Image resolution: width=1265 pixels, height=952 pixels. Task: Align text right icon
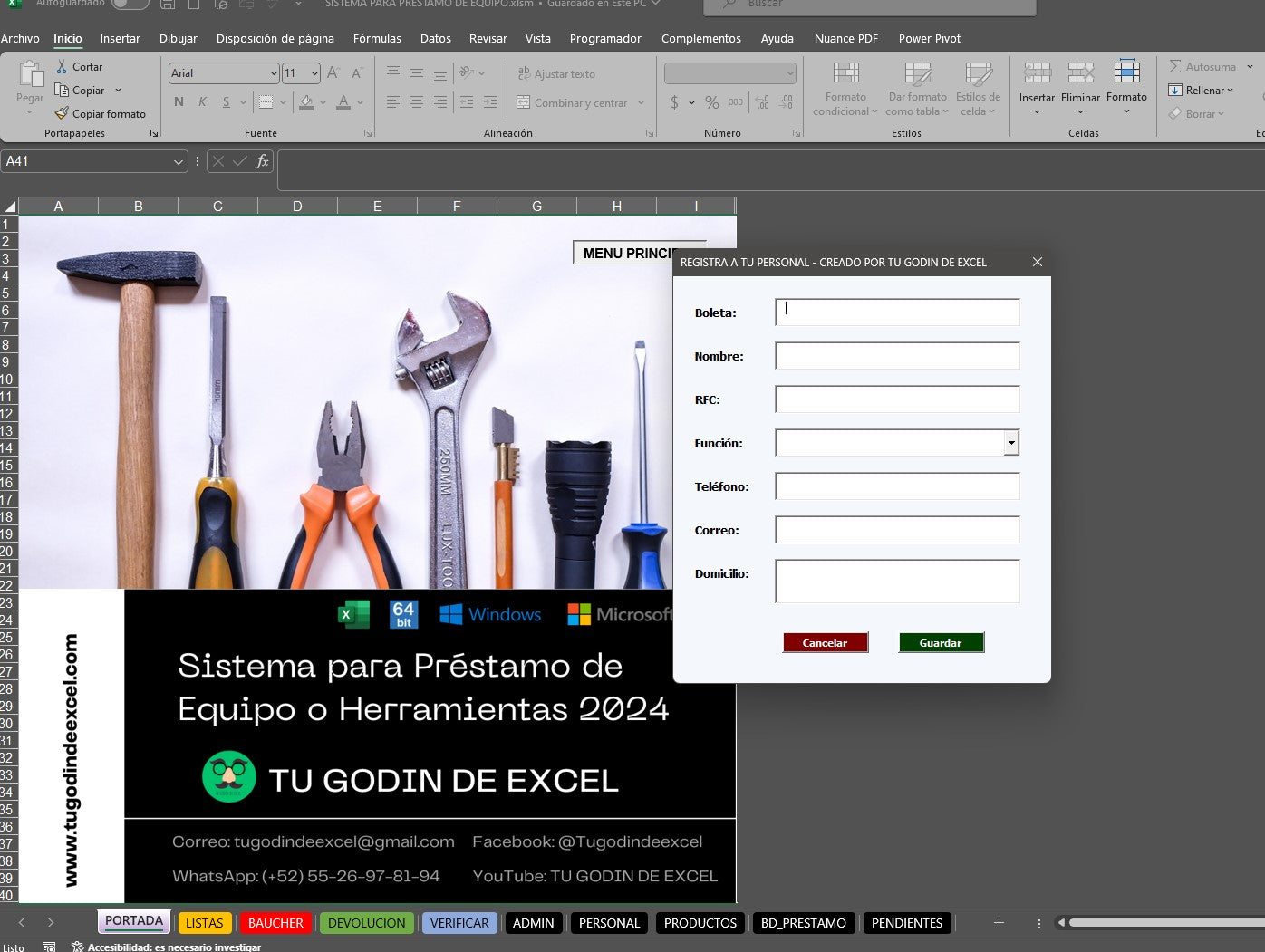click(439, 102)
